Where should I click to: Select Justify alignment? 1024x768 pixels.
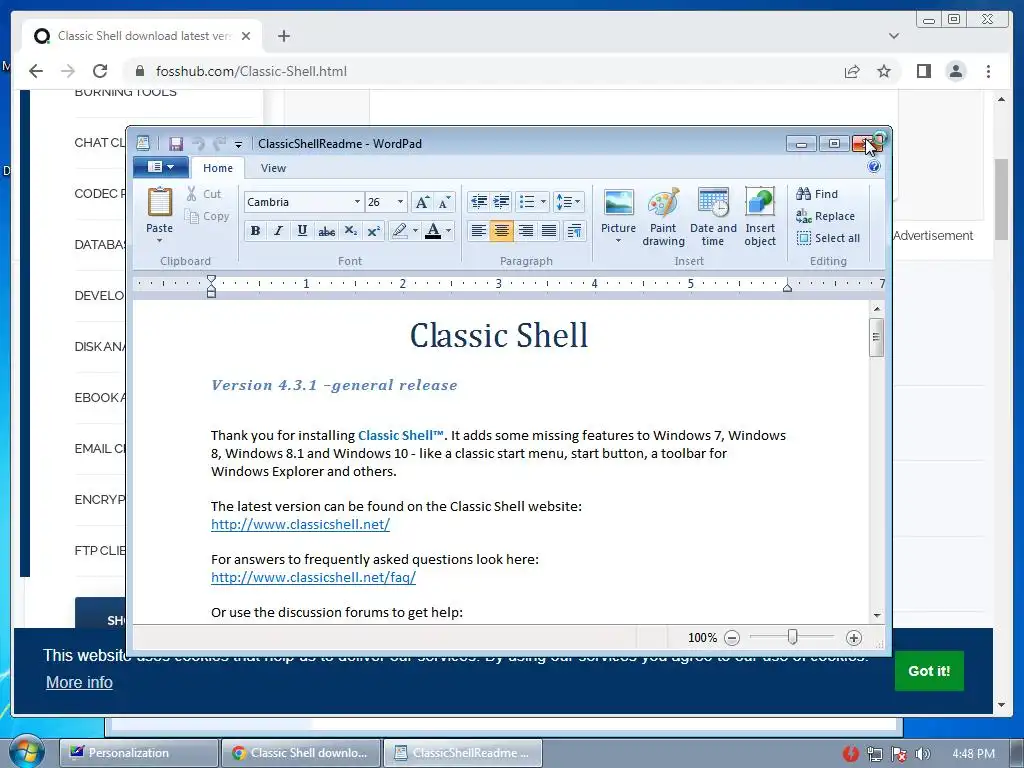click(549, 231)
